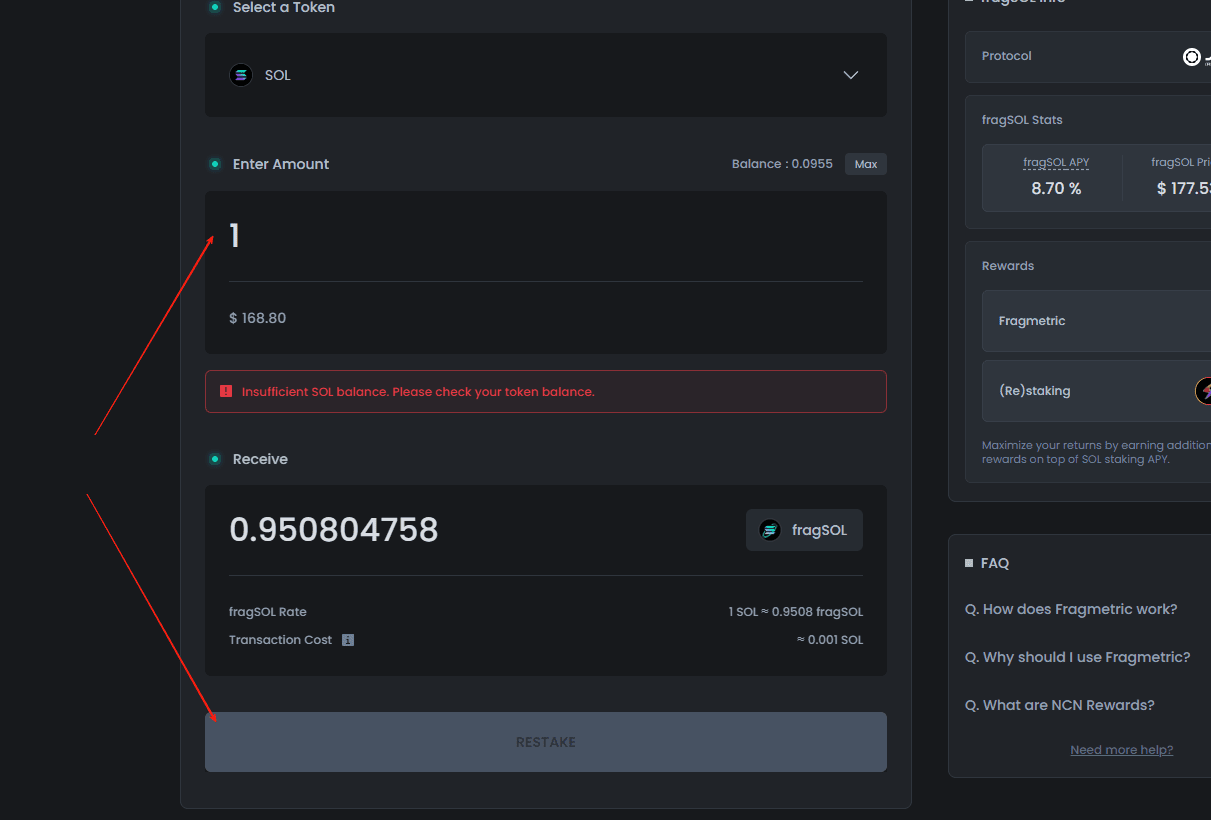Viewport: 1211px width, 820px height.
Task: Click the warning icon in the error banner
Action: click(x=226, y=391)
